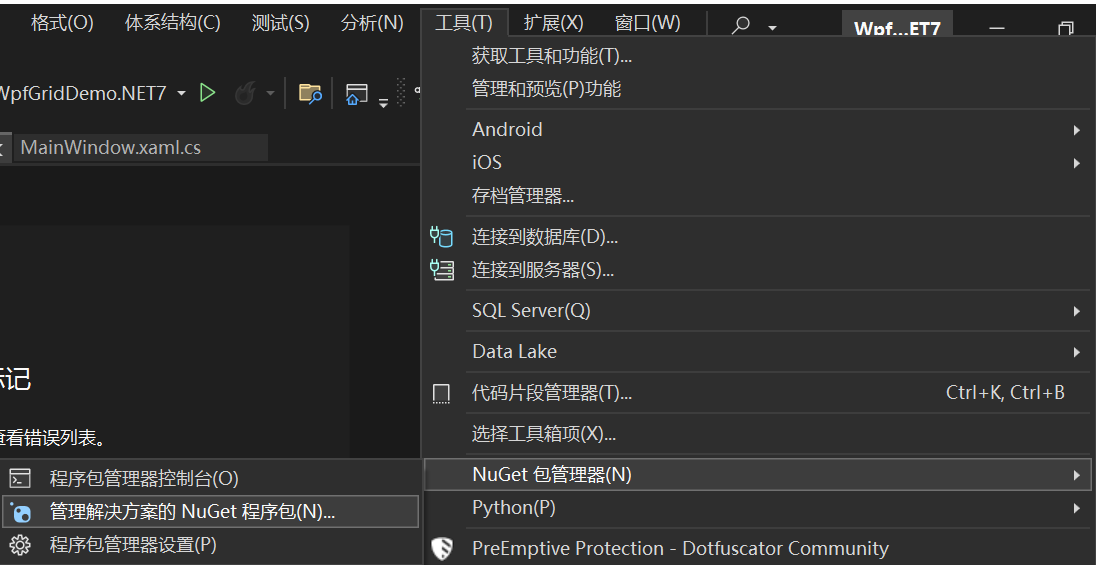Switch to MainWindow.xaml.cs tab

coord(140,148)
